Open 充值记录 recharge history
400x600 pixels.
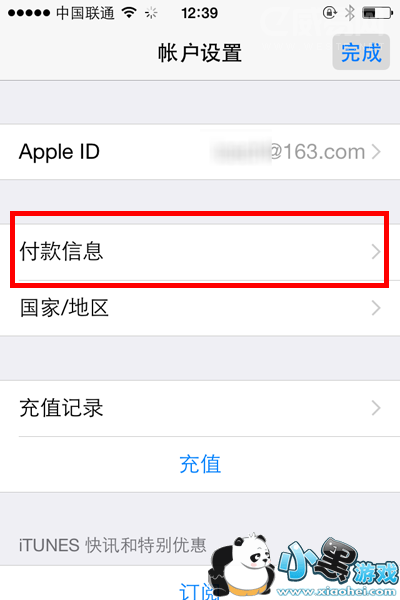[x=200, y=408]
